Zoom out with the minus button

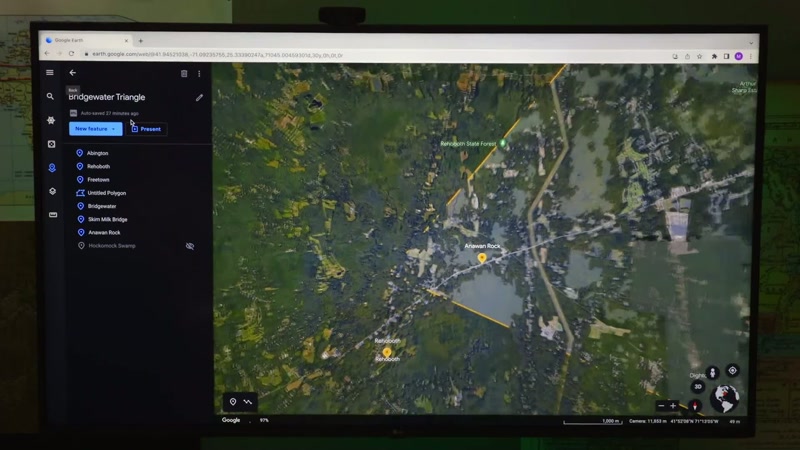point(661,406)
